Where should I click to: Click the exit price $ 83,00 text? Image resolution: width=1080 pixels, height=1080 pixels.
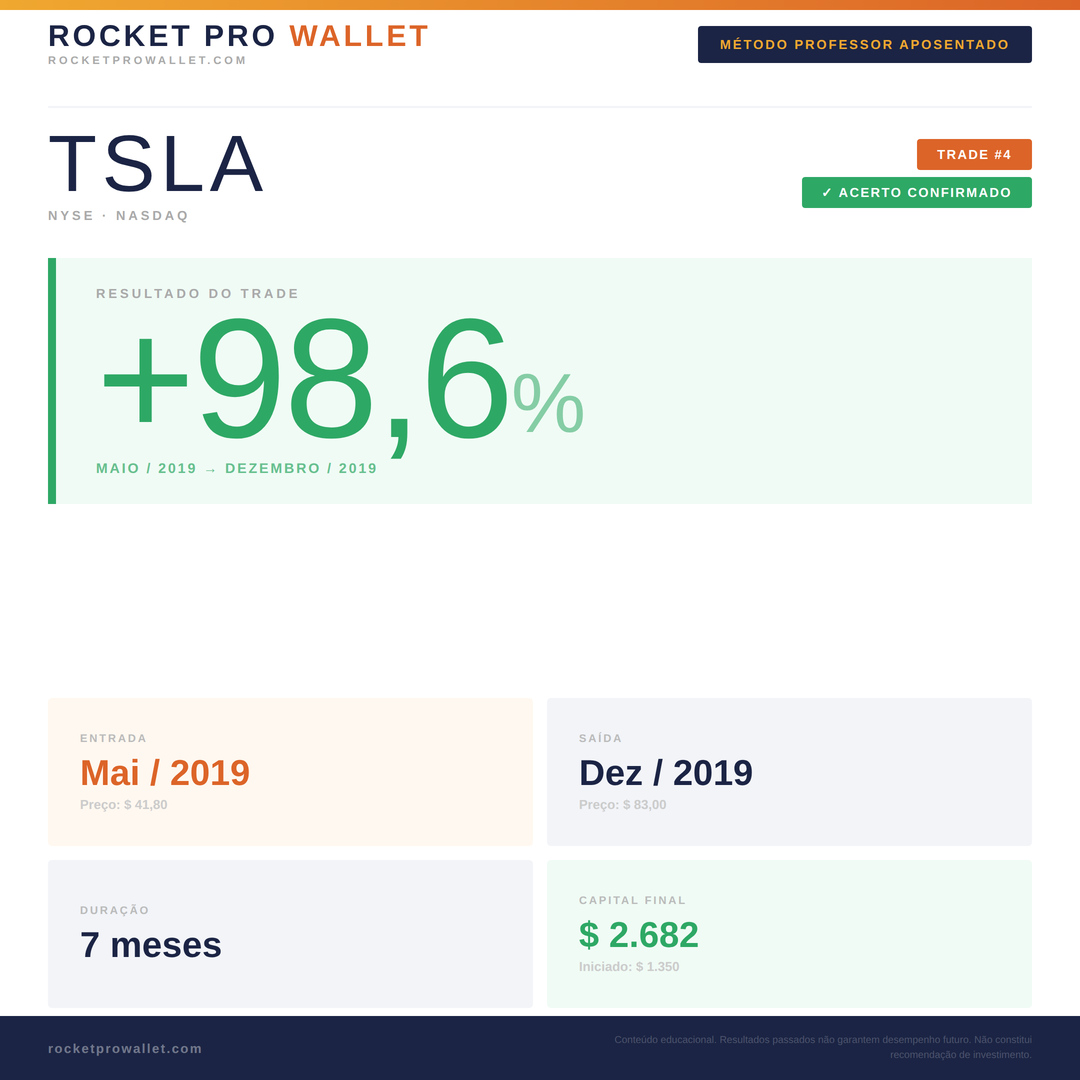coord(622,805)
